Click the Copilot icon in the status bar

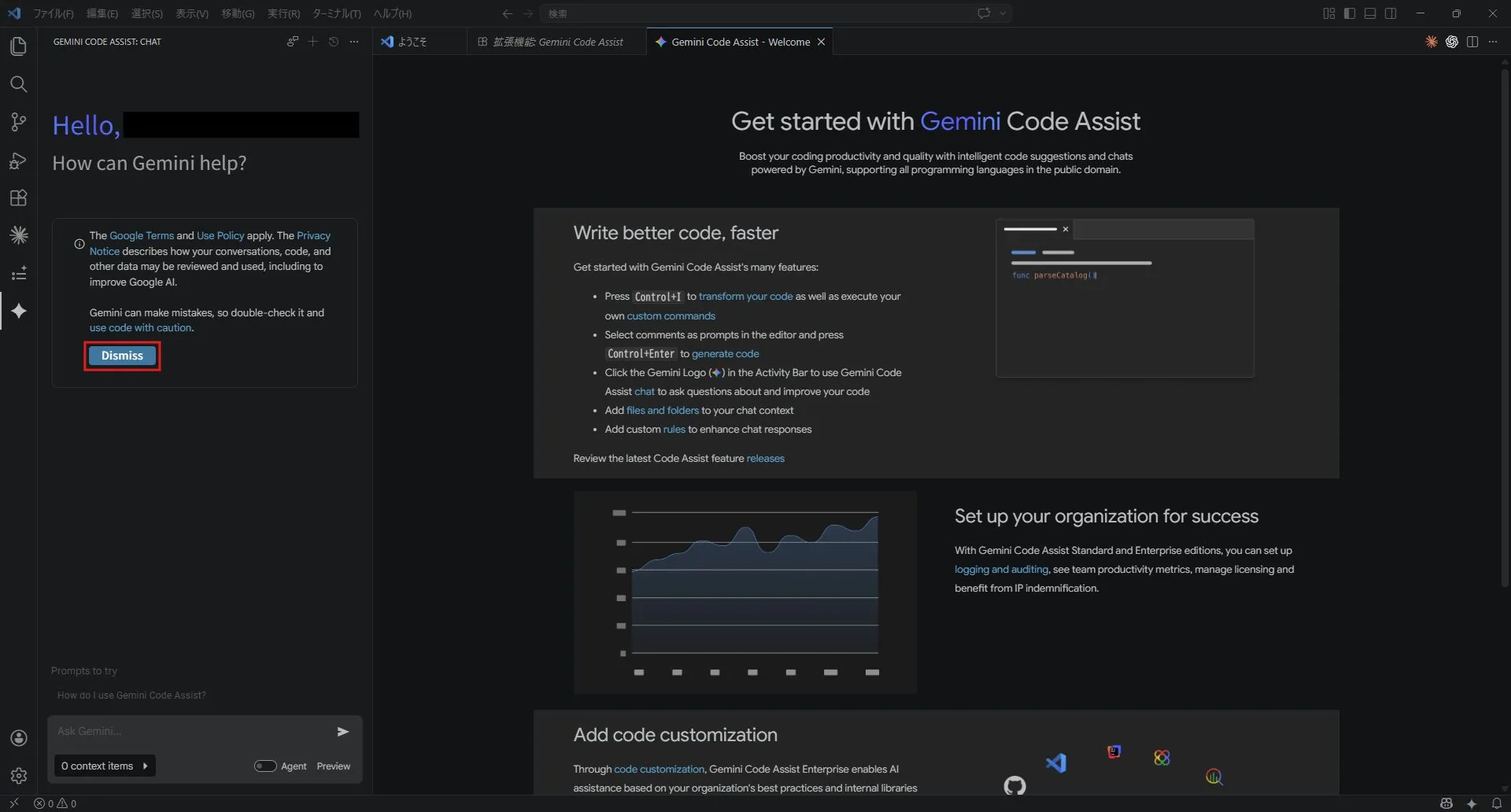pyautogui.click(x=1446, y=803)
